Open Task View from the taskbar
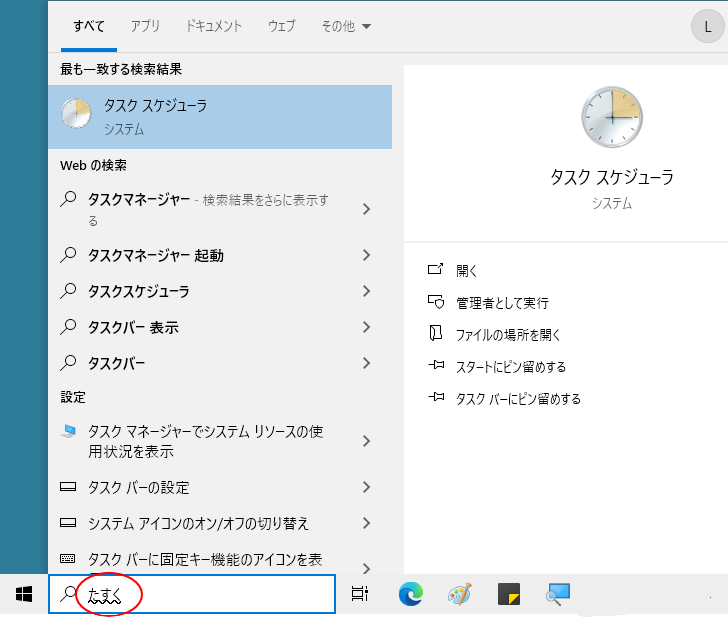 pyautogui.click(x=360, y=594)
